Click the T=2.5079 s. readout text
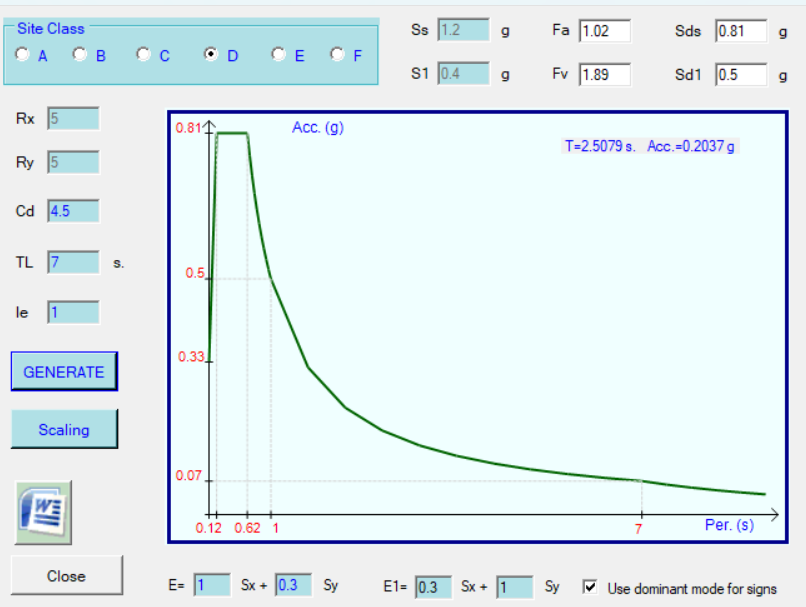The height and width of the screenshot is (607, 806). 600,146
